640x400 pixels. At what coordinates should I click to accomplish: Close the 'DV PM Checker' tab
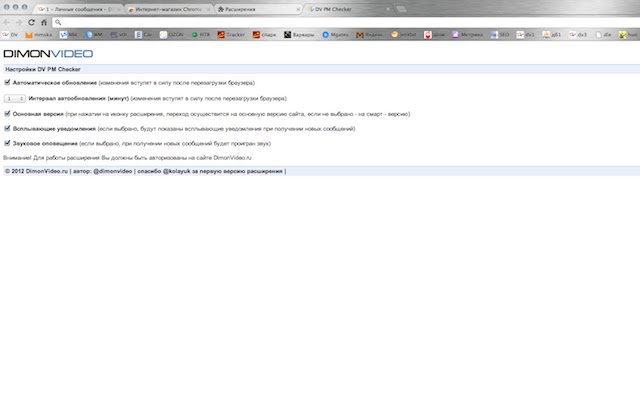(388, 9)
